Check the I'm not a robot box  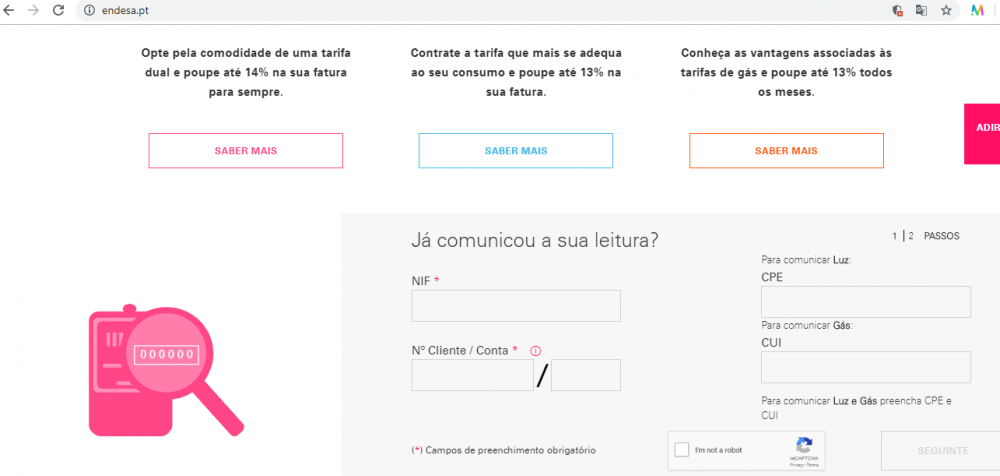(682, 450)
